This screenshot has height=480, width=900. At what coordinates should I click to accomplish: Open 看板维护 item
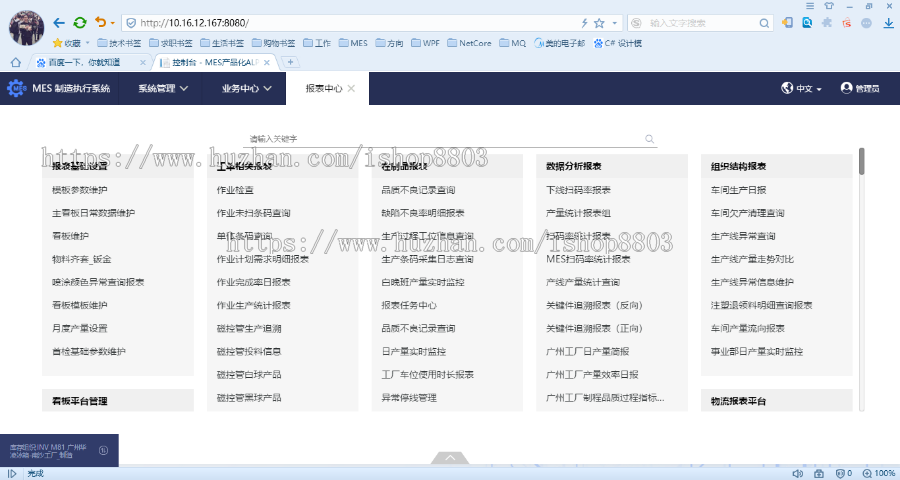pos(71,236)
